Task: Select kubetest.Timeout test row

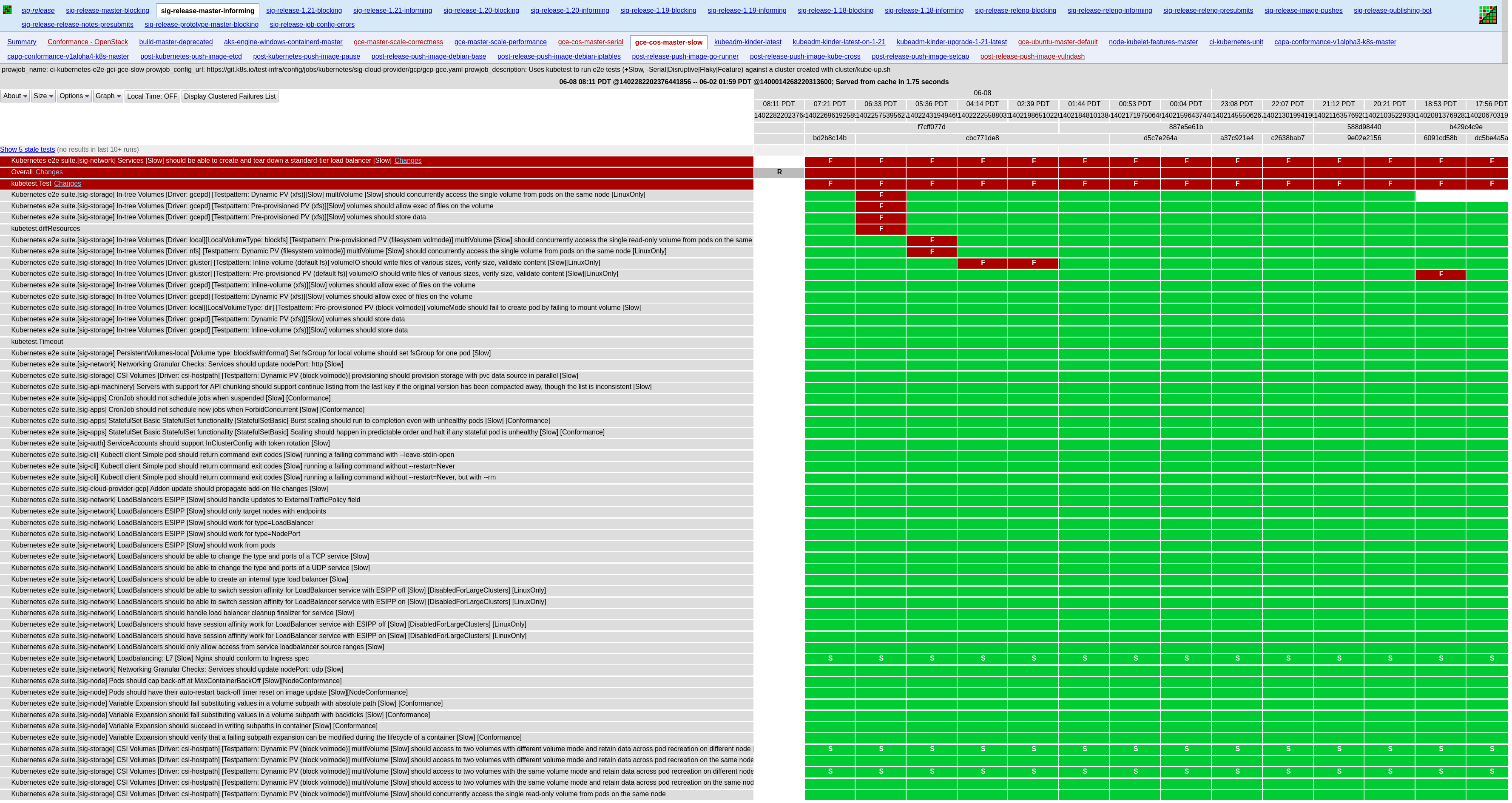Action: tap(376, 342)
